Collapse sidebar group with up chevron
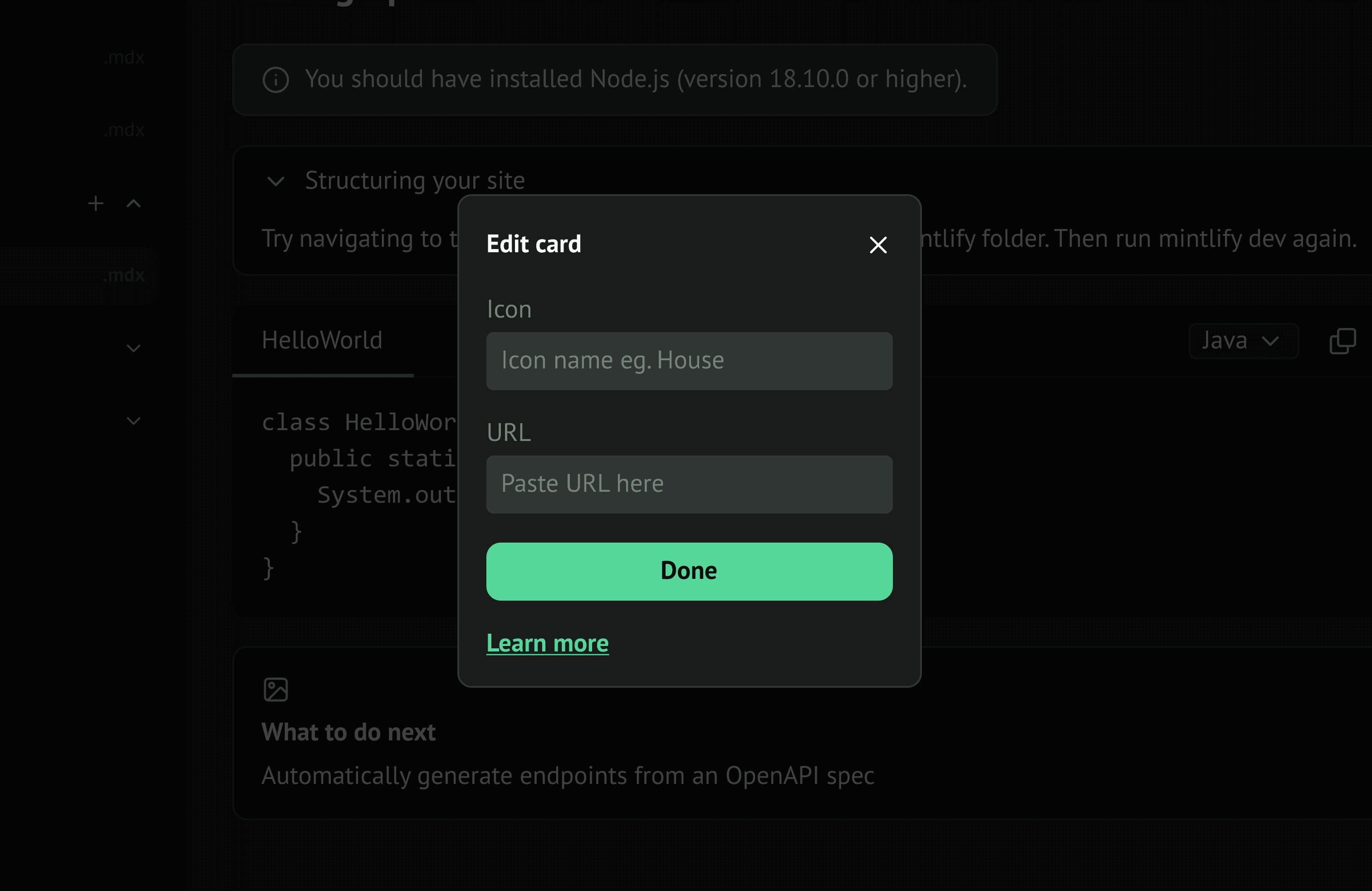1372x891 pixels. 134,203
